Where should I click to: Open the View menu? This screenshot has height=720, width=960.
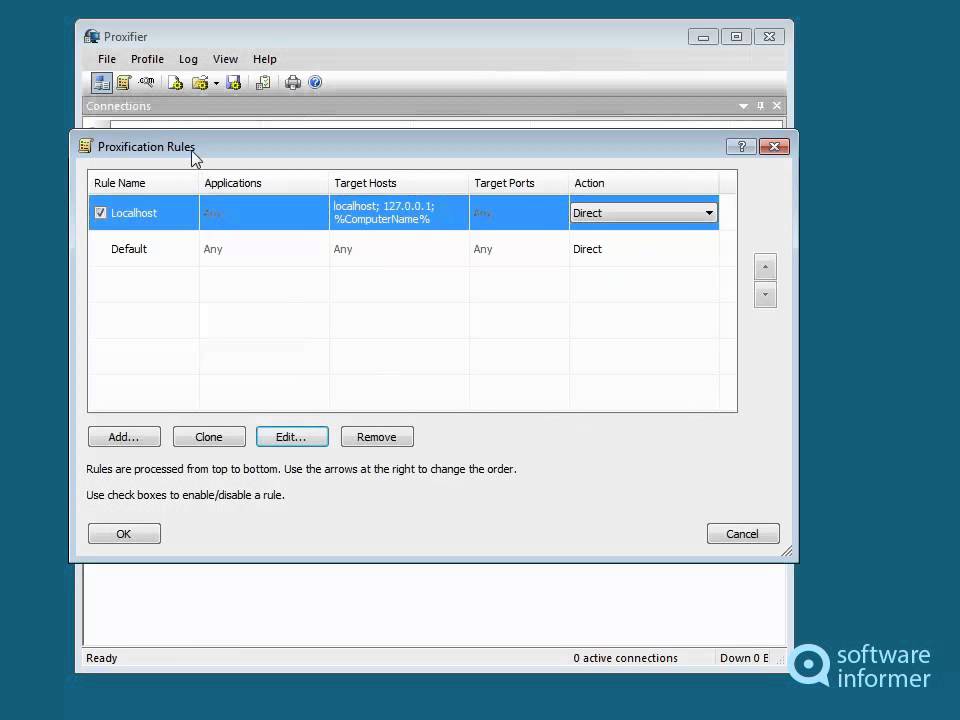click(x=225, y=59)
